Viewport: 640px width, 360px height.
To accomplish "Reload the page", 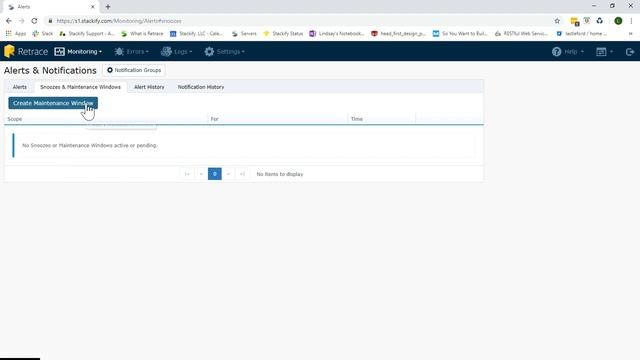I will tap(34, 21).
